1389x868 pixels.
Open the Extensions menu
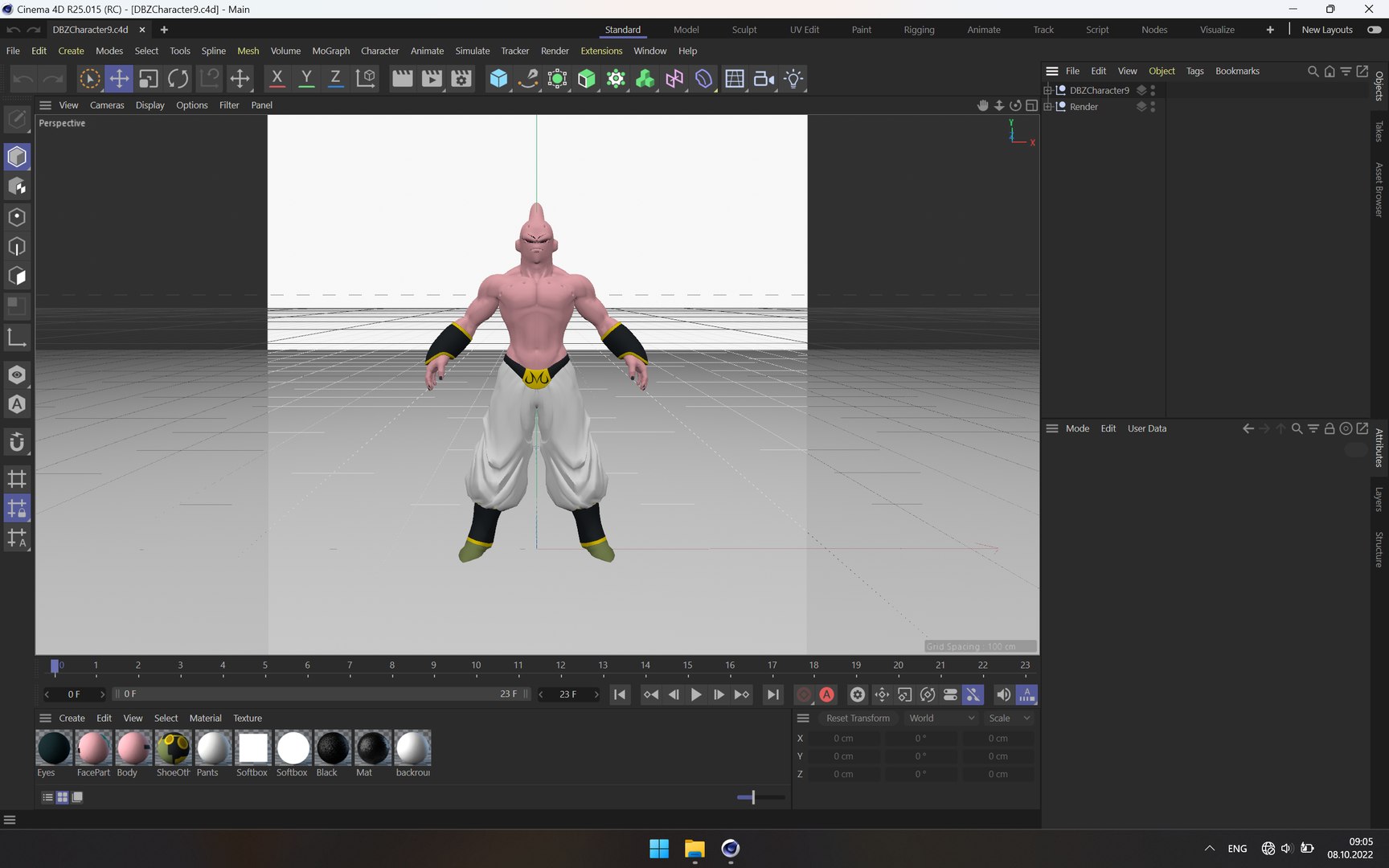pyautogui.click(x=601, y=51)
